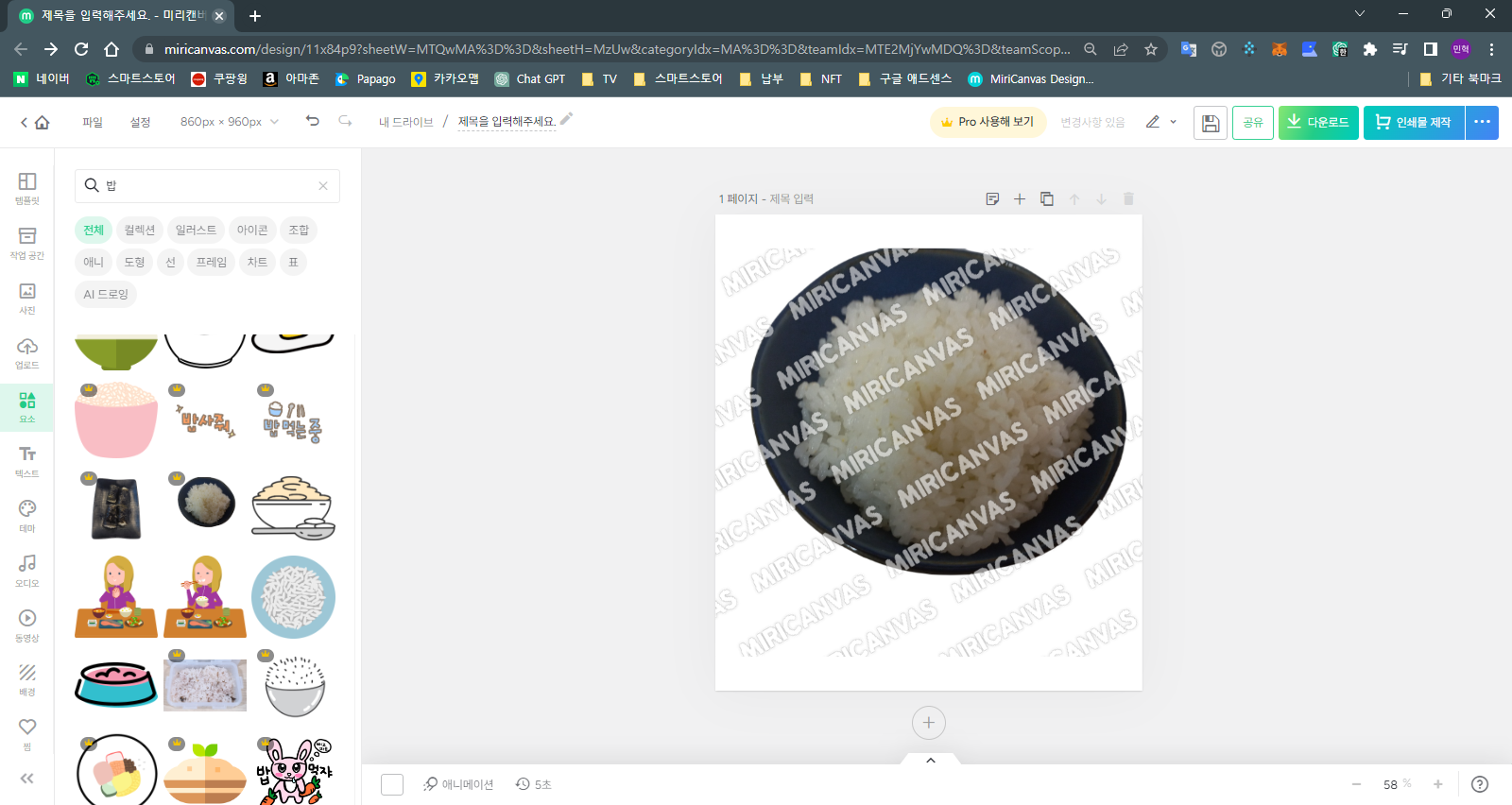The width and height of the screenshot is (1512, 805).
Task: Click the save floppy disk icon
Action: coord(1211,123)
